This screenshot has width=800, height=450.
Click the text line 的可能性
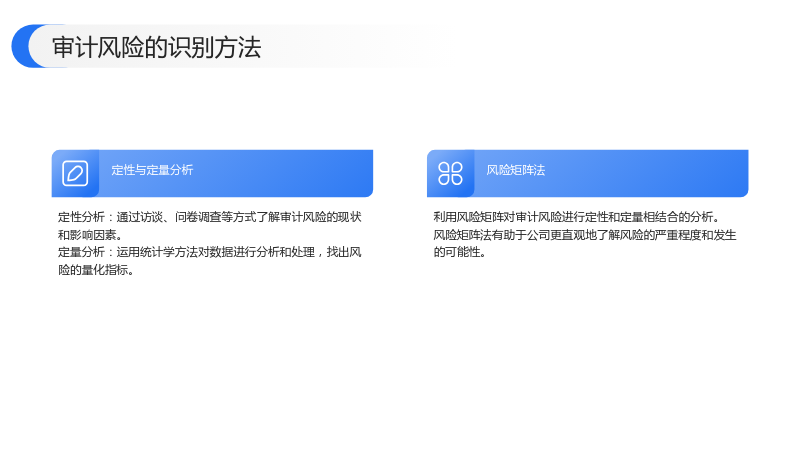(459, 252)
